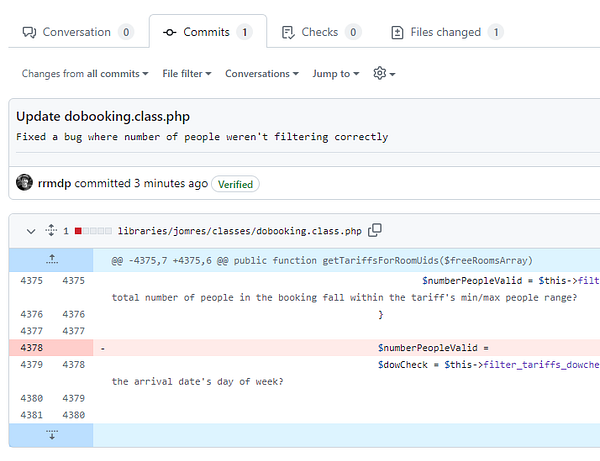The width and height of the screenshot is (600, 461).
Task: Select old line number 4381
Action: point(31,415)
